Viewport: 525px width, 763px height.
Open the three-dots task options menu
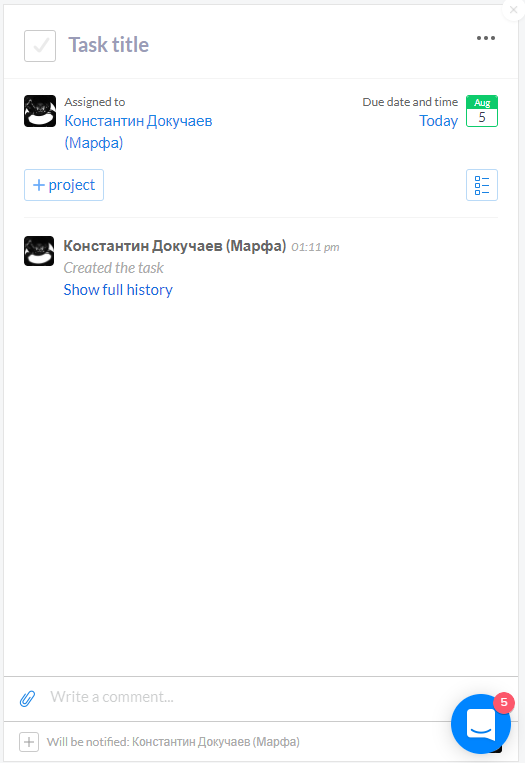486,38
